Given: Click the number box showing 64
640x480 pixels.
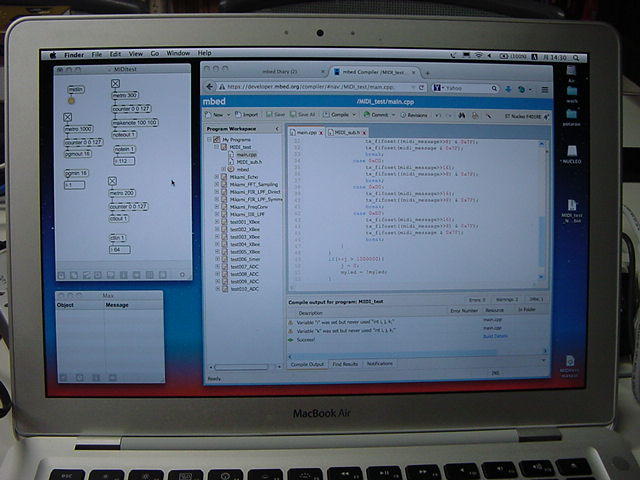Looking at the screenshot, I should (119, 249).
